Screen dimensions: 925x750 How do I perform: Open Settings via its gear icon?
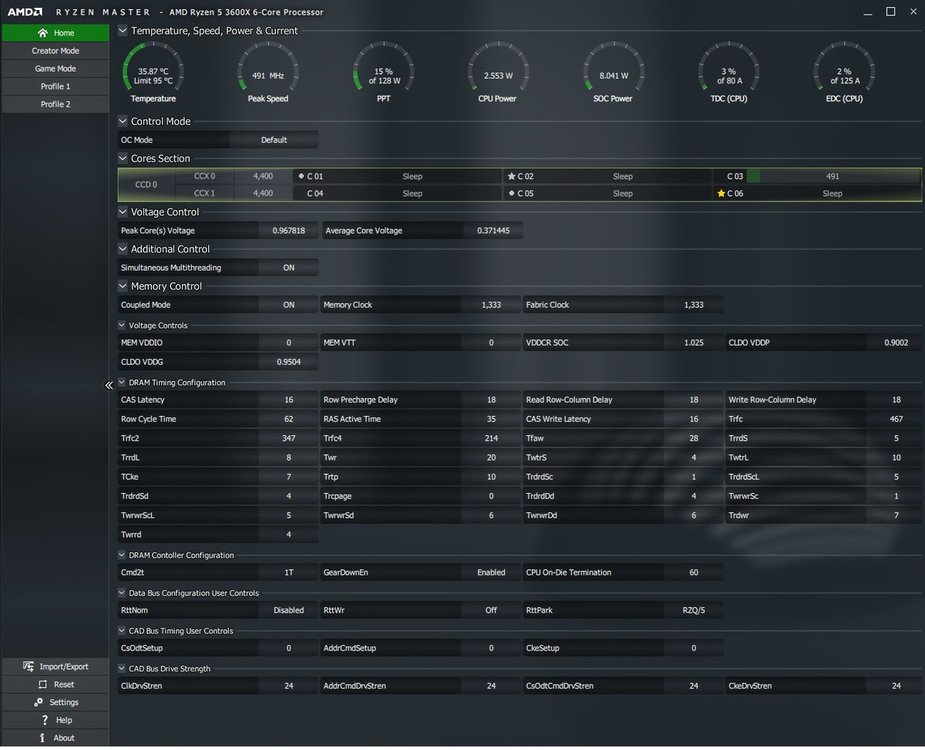tap(38, 702)
